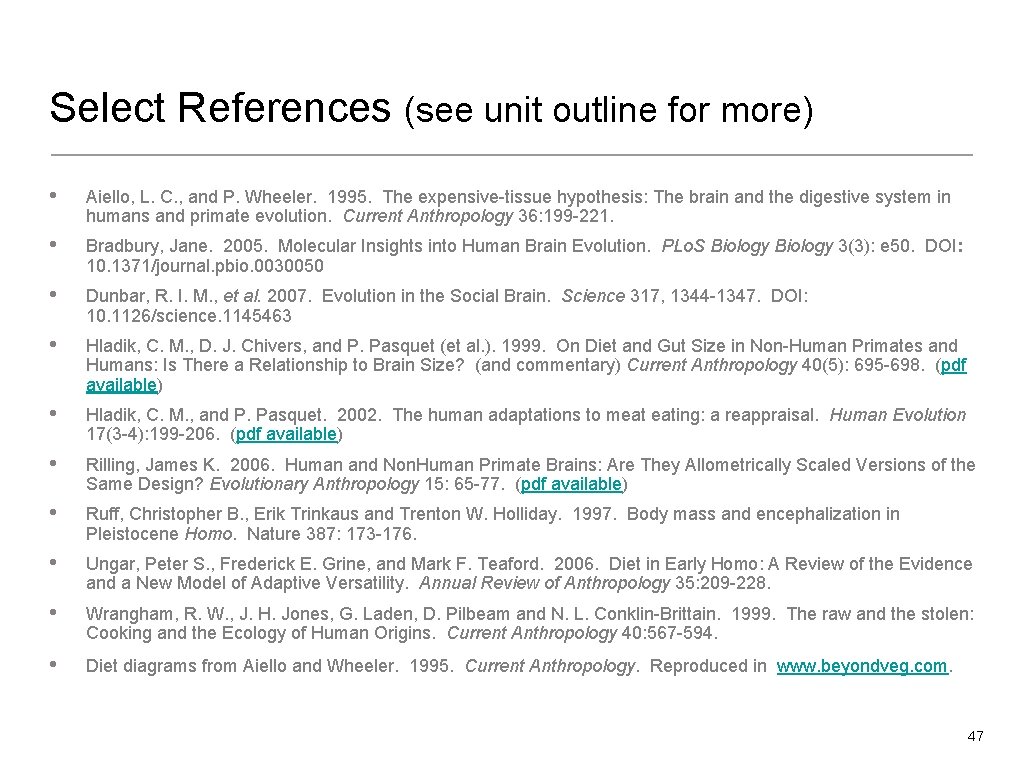Open pdf available link for Hladik 1999

[953, 365]
